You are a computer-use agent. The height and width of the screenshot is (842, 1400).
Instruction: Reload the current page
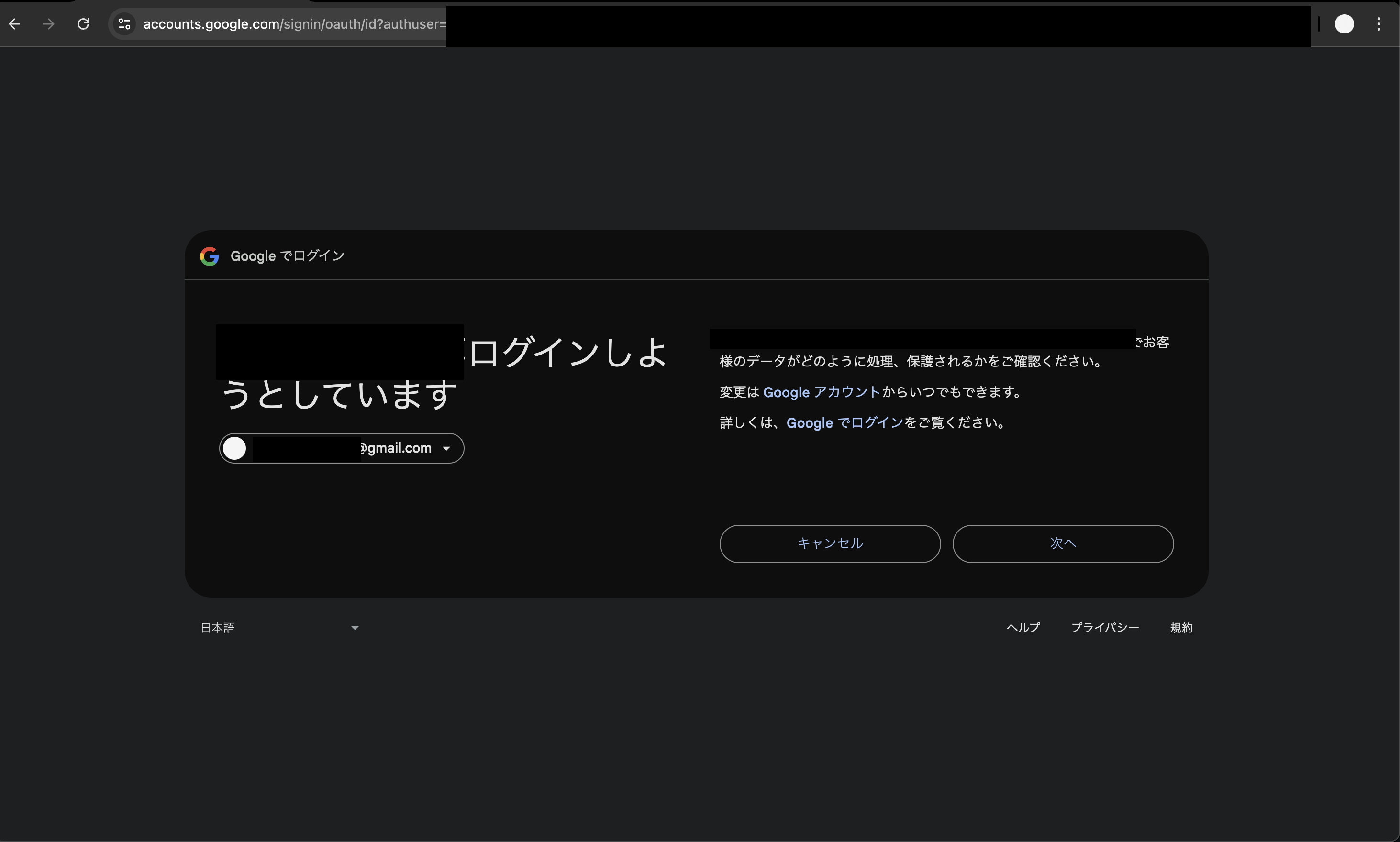coord(83,24)
